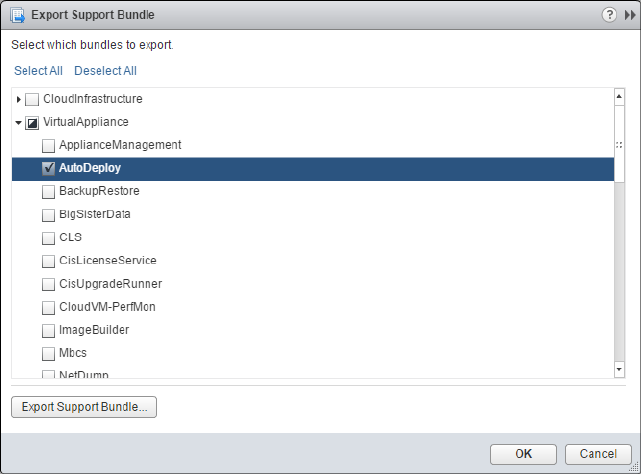
Task: Dismiss dialog with Cancel button
Action: pos(598,453)
